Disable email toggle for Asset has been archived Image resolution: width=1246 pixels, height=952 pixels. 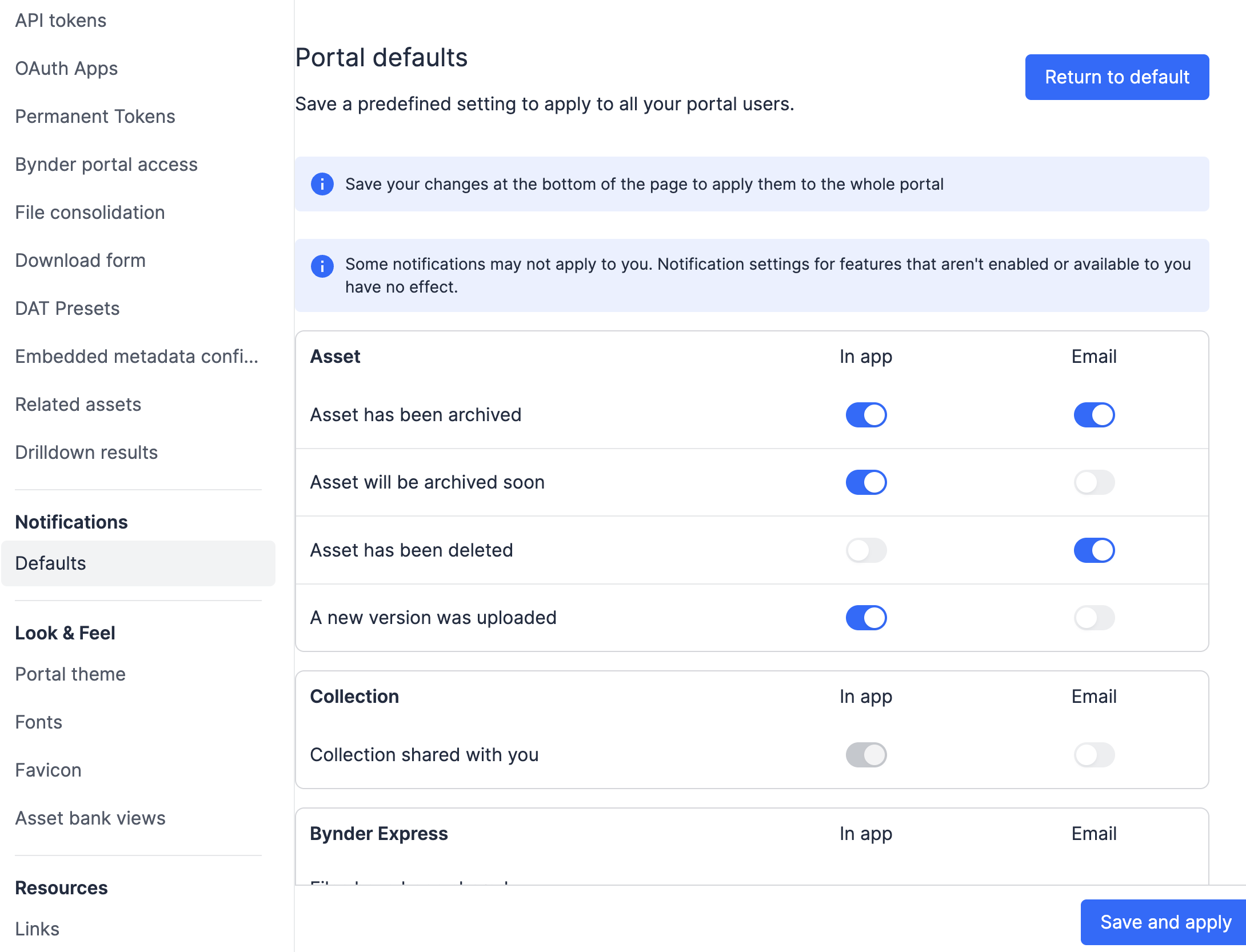click(x=1094, y=415)
